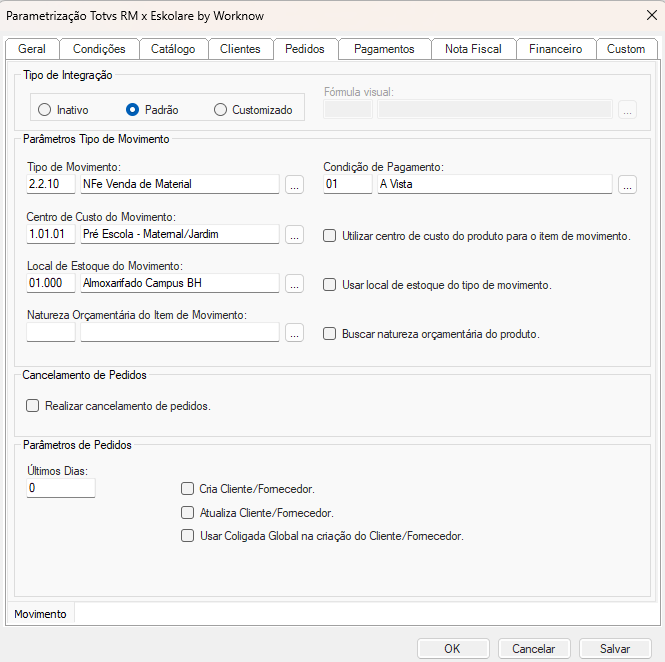
Task: Go to the Catálogo tab
Action: pyautogui.click(x=173, y=49)
